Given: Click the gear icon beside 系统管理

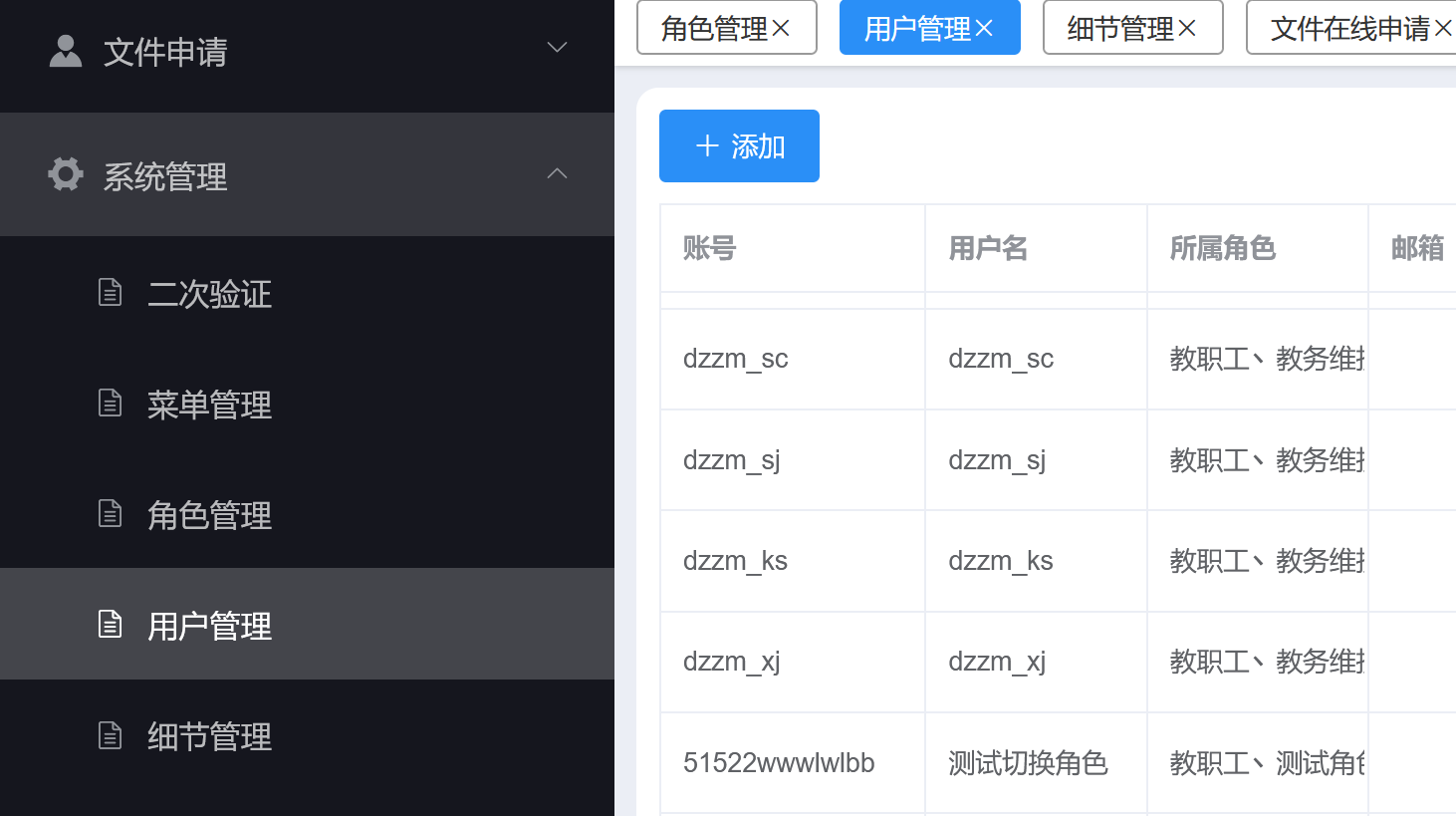Looking at the screenshot, I should click(66, 174).
